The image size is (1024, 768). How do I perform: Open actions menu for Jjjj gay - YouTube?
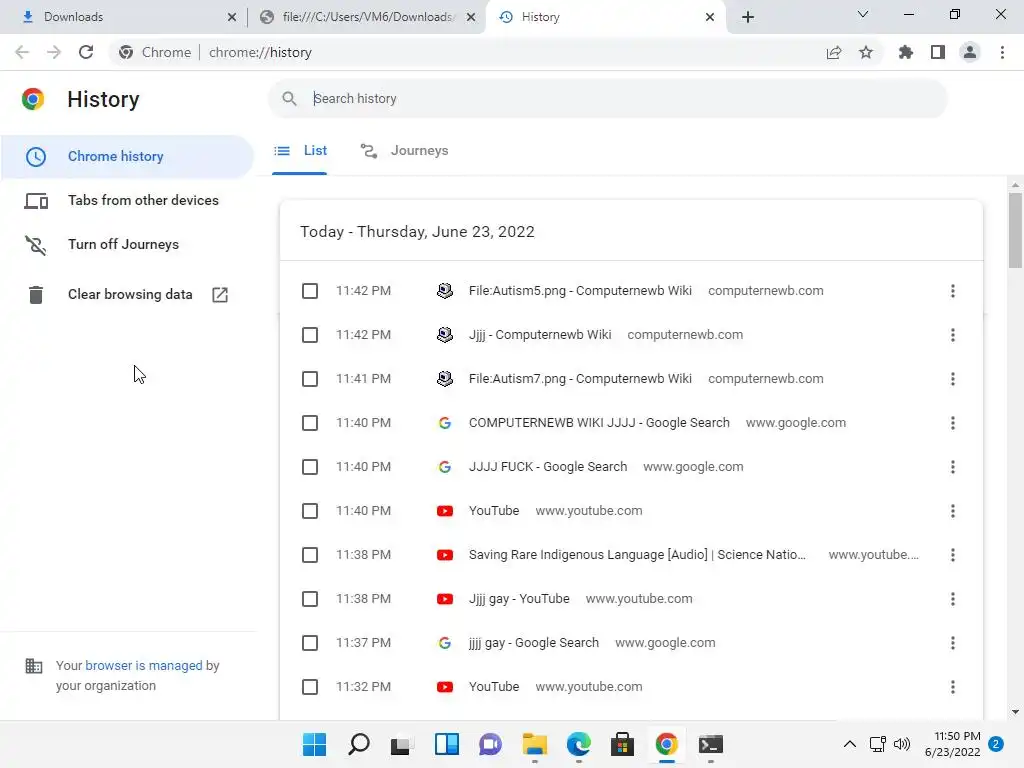tap(953, 599)
